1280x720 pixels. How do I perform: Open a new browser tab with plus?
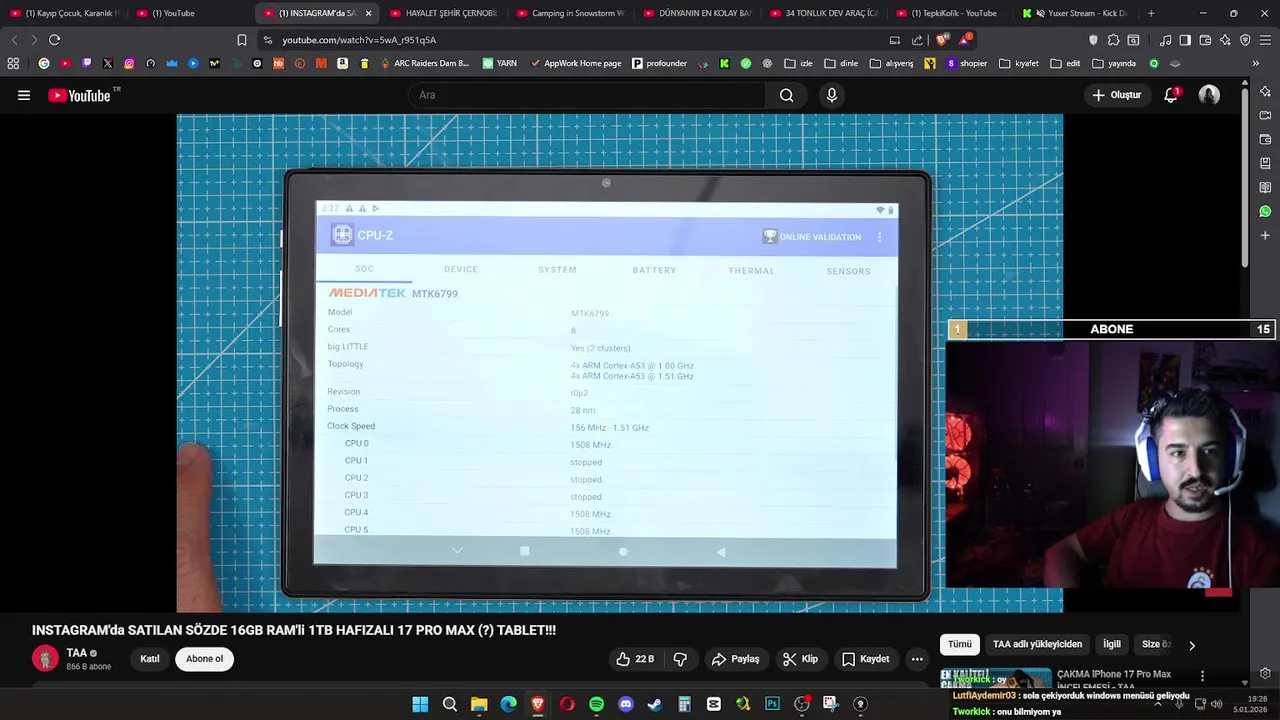(x=1151, y=13)
